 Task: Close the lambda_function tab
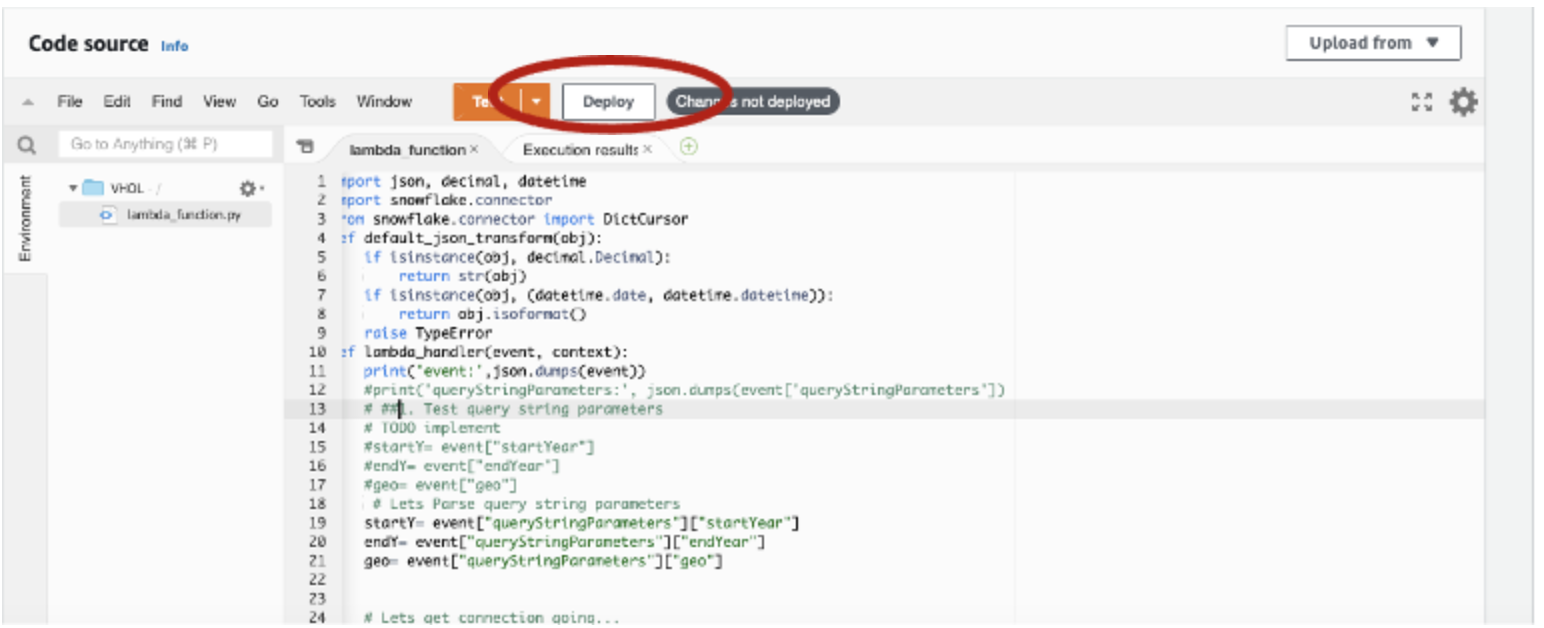click(474, 149)
